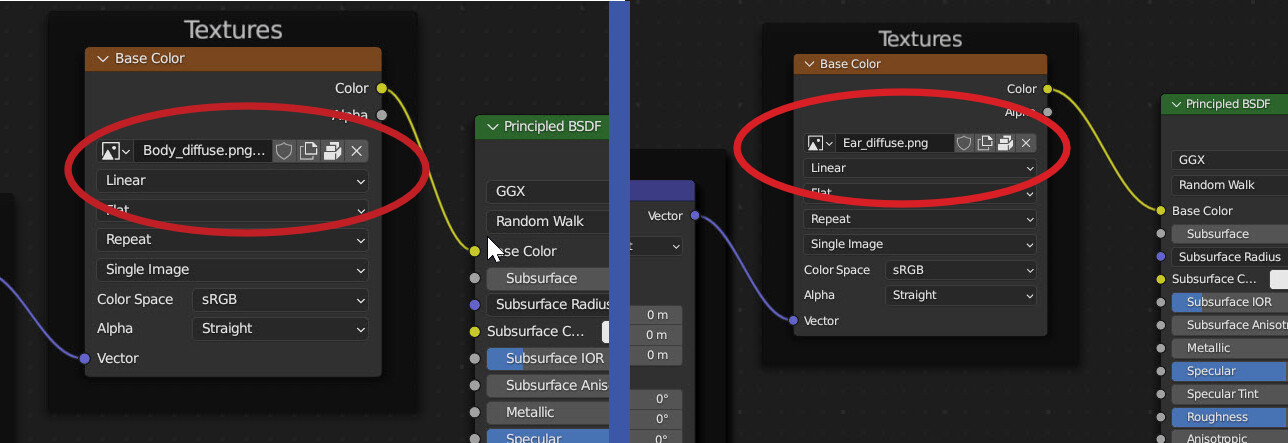1288x443 pixels.
Task: Collapse left Base Color node header chevron
Action: 102,59
